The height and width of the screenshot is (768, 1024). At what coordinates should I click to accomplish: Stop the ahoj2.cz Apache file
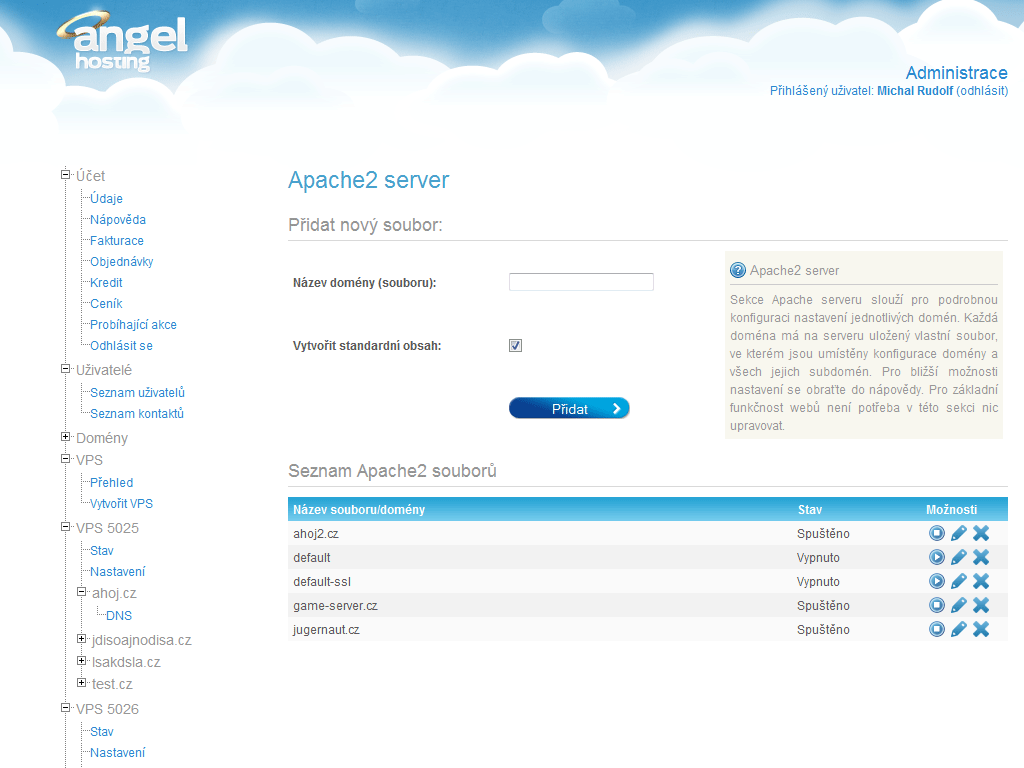(937, 533)
